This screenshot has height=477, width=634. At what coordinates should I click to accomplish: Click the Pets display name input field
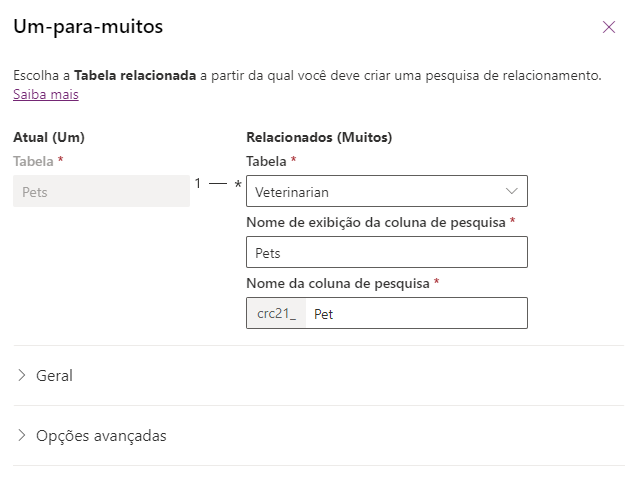387,252
